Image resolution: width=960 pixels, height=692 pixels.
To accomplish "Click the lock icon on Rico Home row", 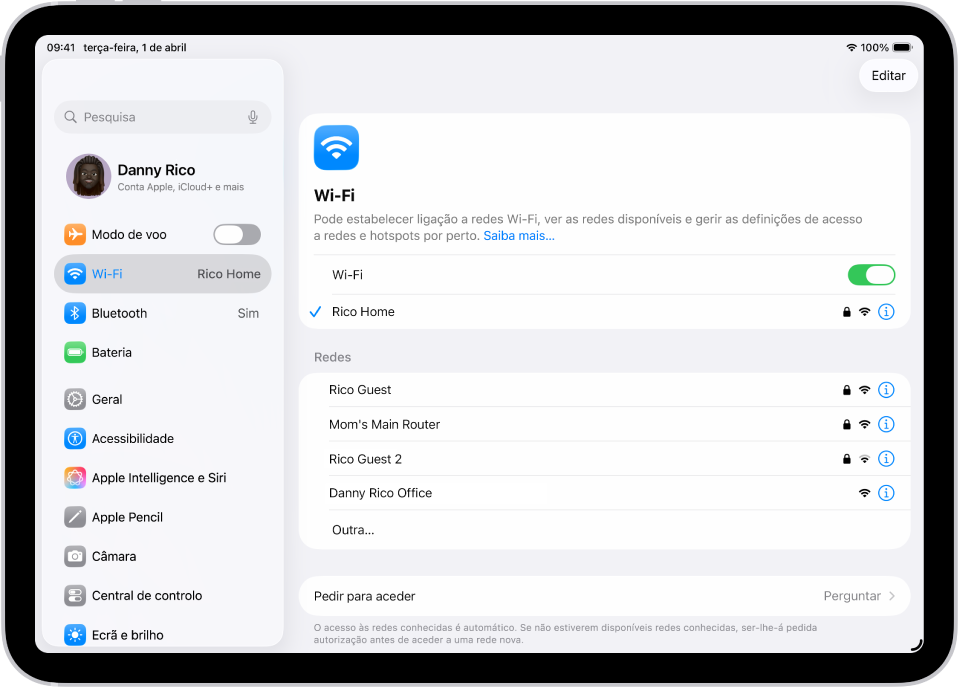I will 847,312.
